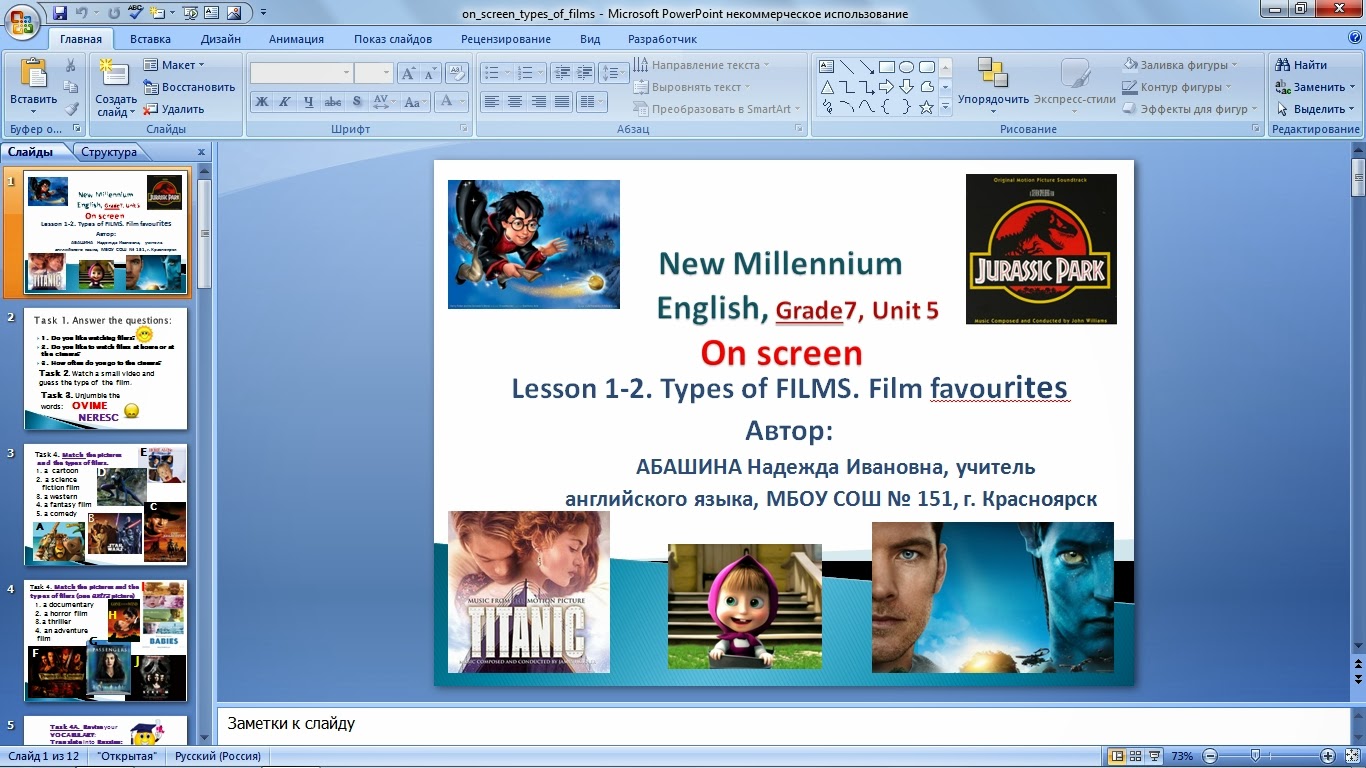Switch to Slide Sorter view in status bar
Image resolution: width=1366 pixels, height=768 pixels.
click(x=1136, y=756)
